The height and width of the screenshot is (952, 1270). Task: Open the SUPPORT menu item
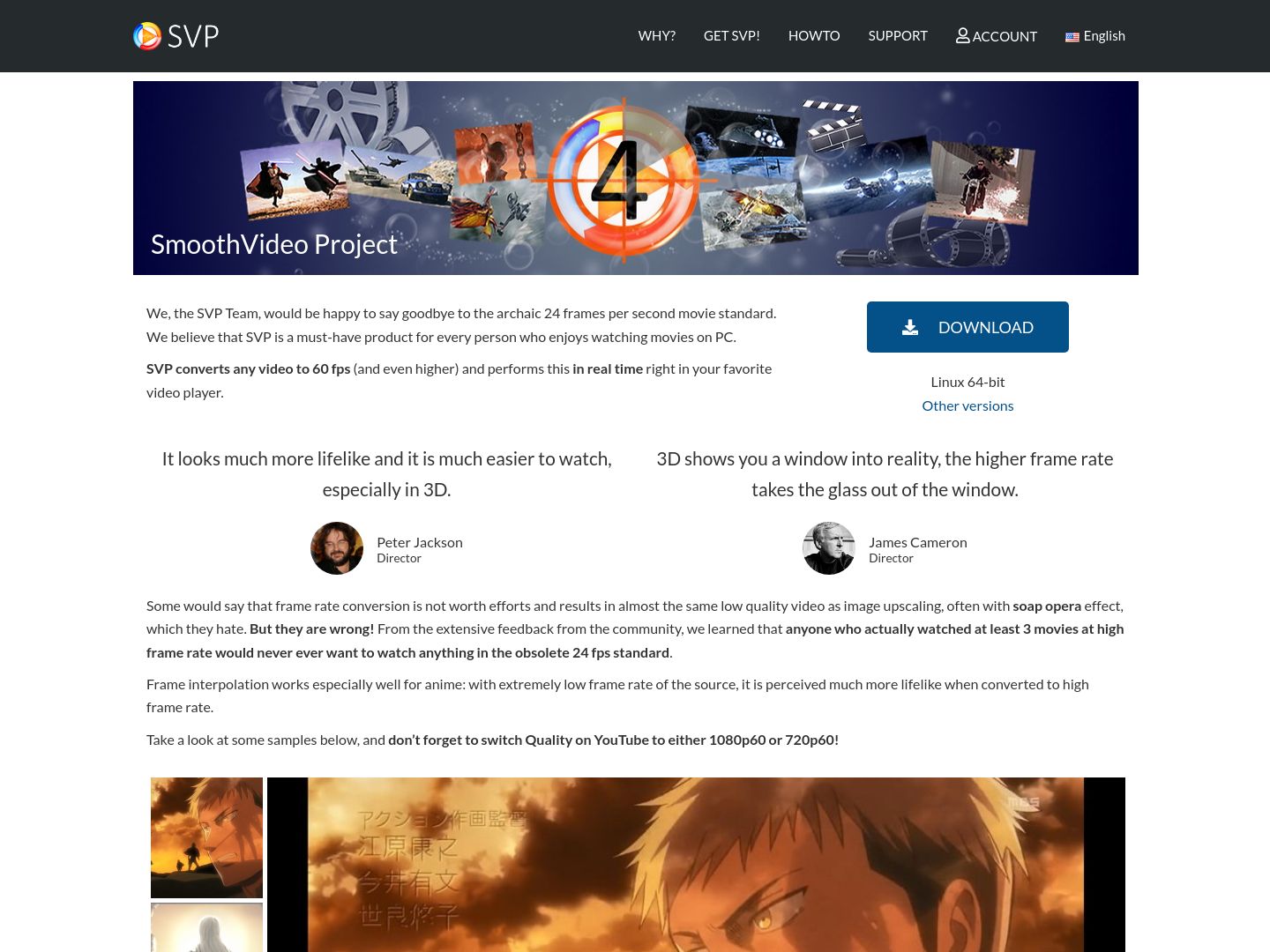pos(898,36)
